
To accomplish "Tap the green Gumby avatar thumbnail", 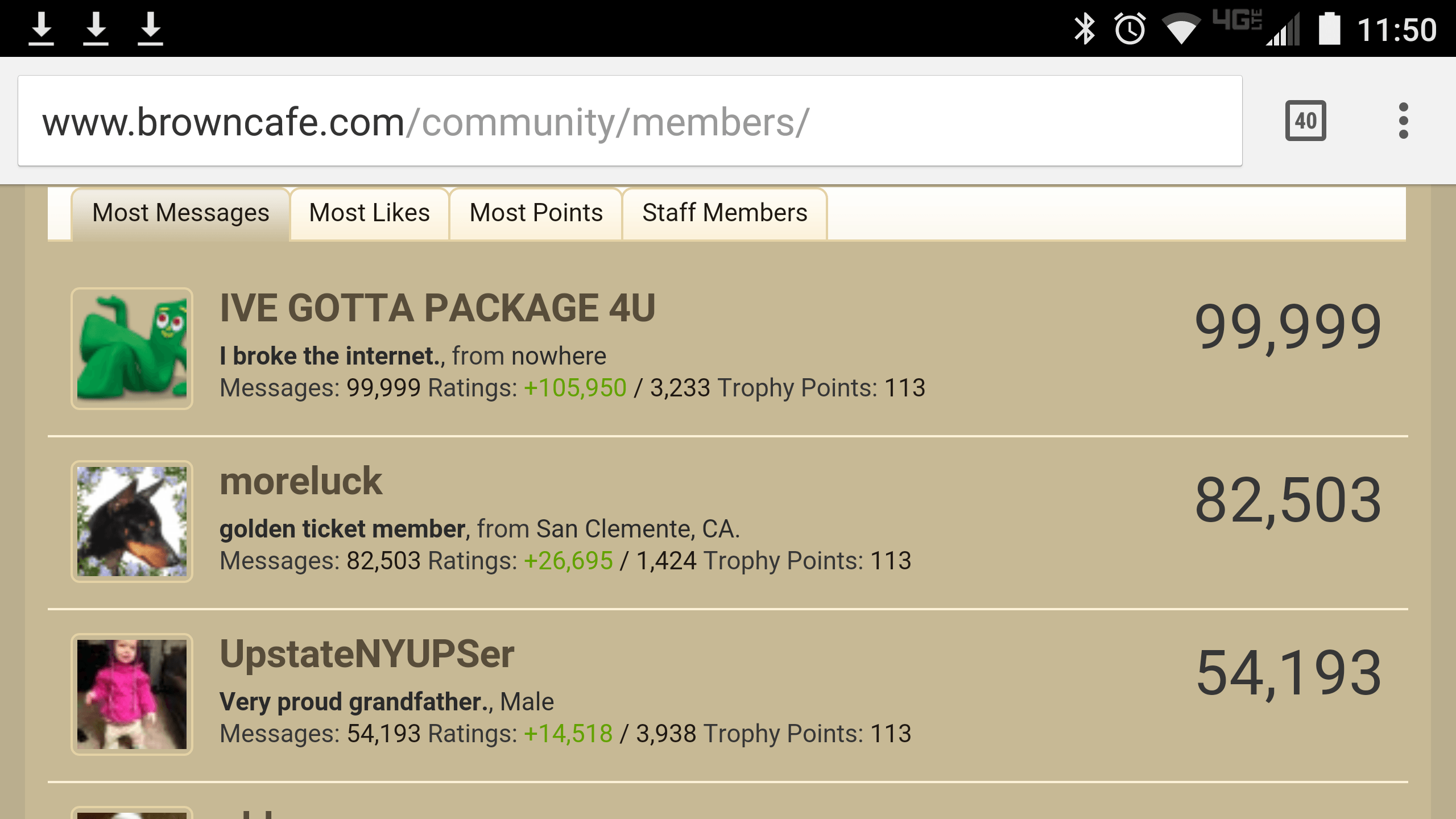I will [132, 349].
